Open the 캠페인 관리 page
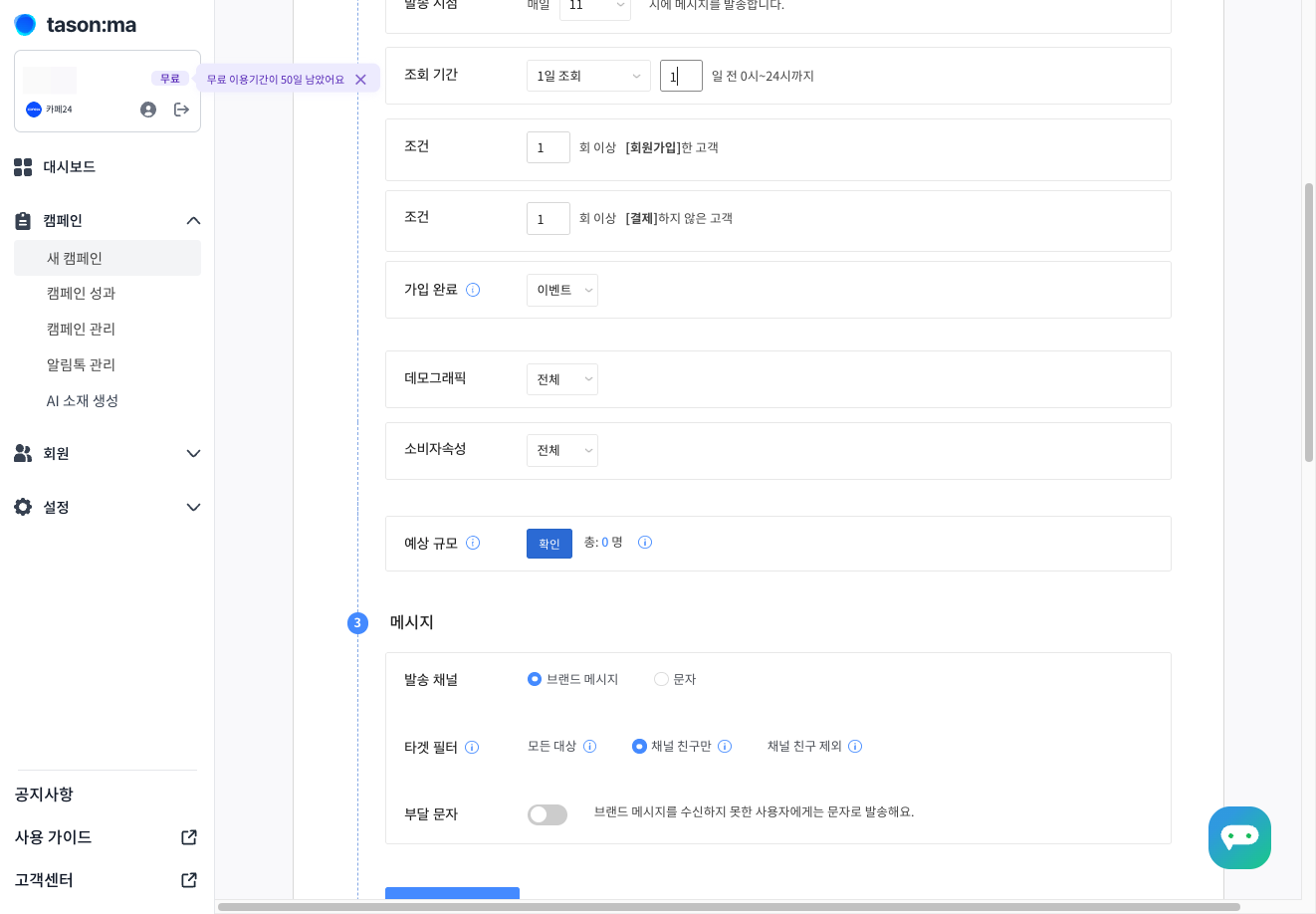 [x=81, y=330]
